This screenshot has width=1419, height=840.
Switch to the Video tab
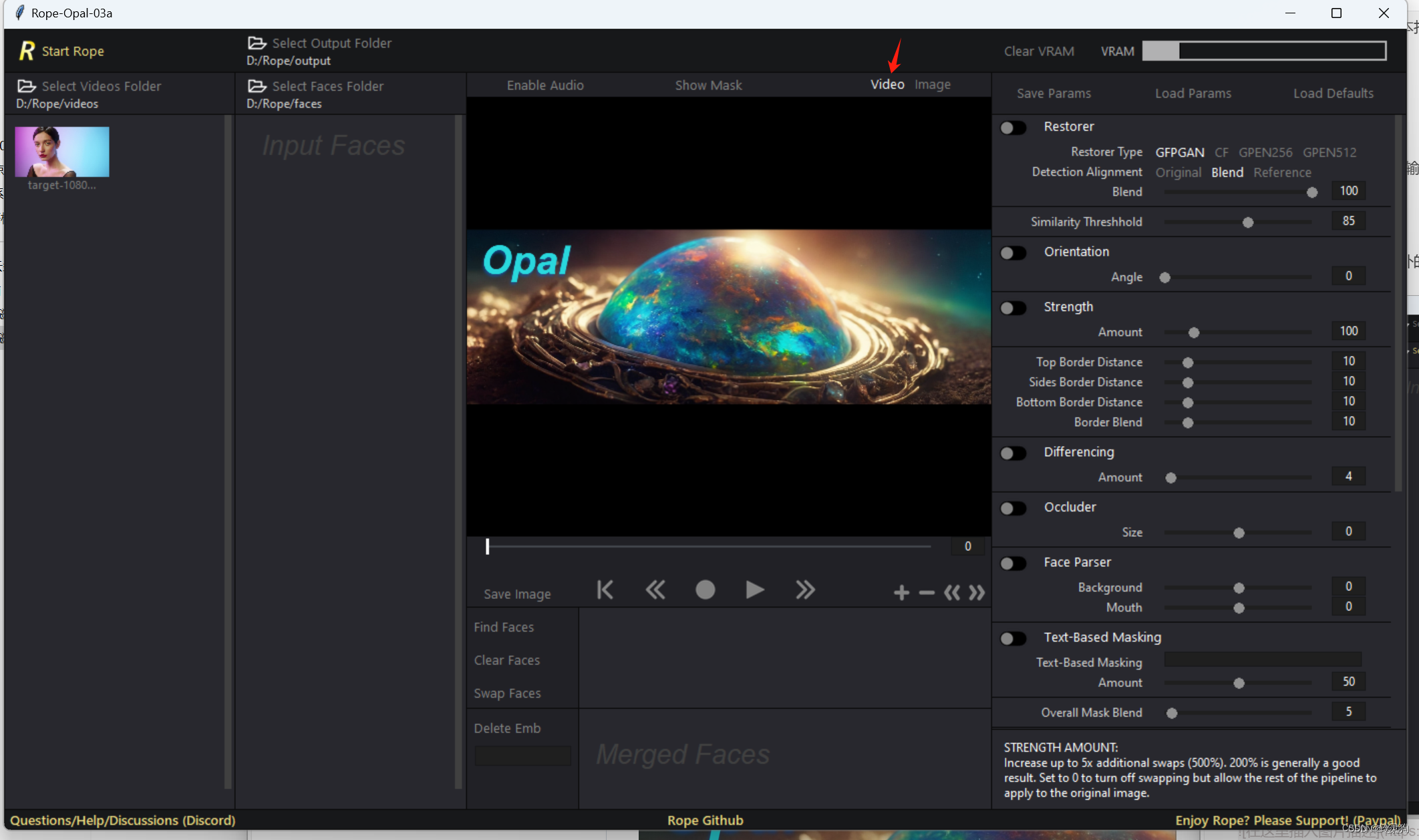coord(887,84)
